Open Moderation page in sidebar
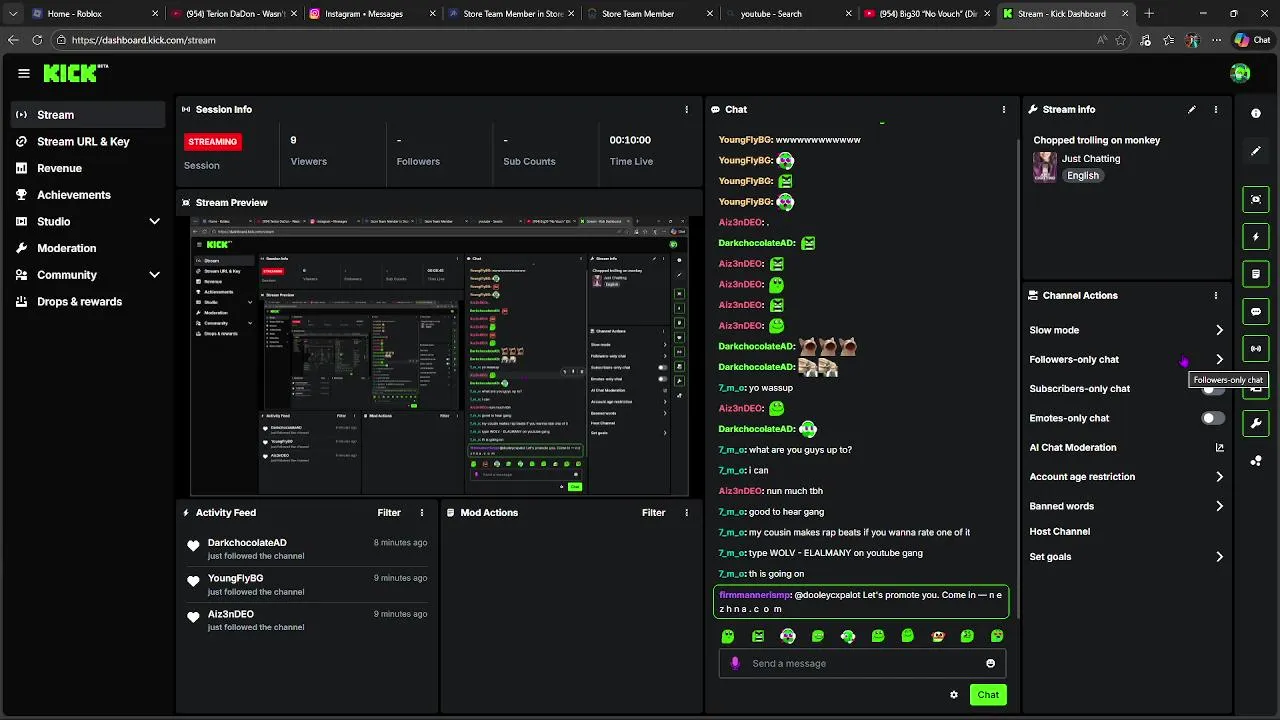Screen dimensions: 1280x720 click(x=88, y=248)
